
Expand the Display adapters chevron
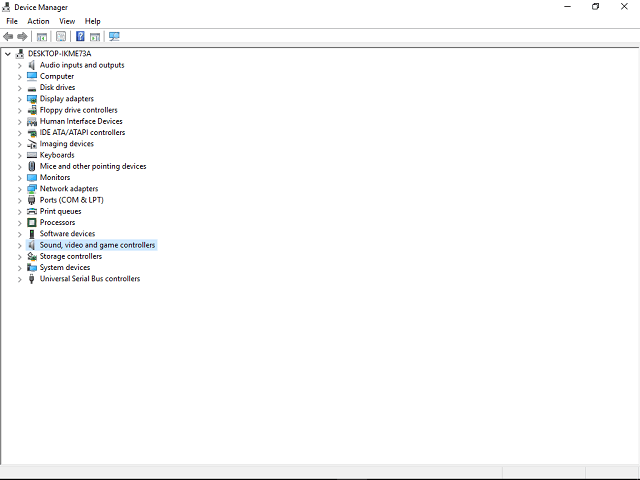click(x=19, y=99)
